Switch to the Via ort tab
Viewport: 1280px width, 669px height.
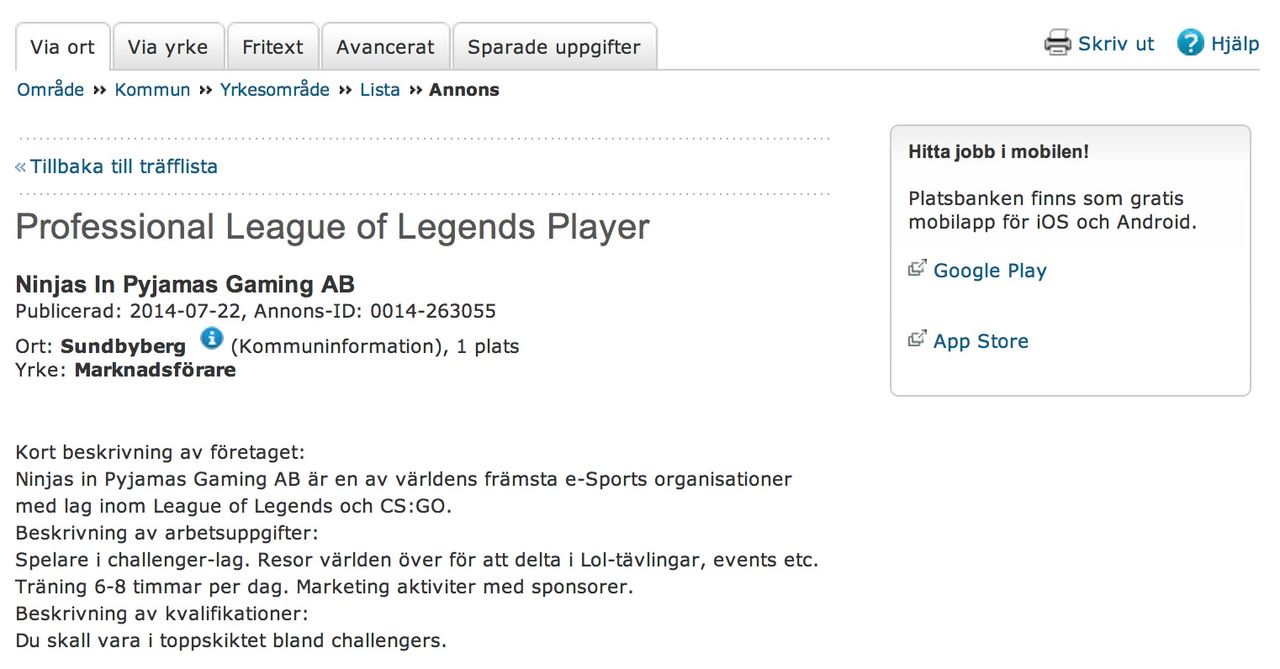(62, 47)
